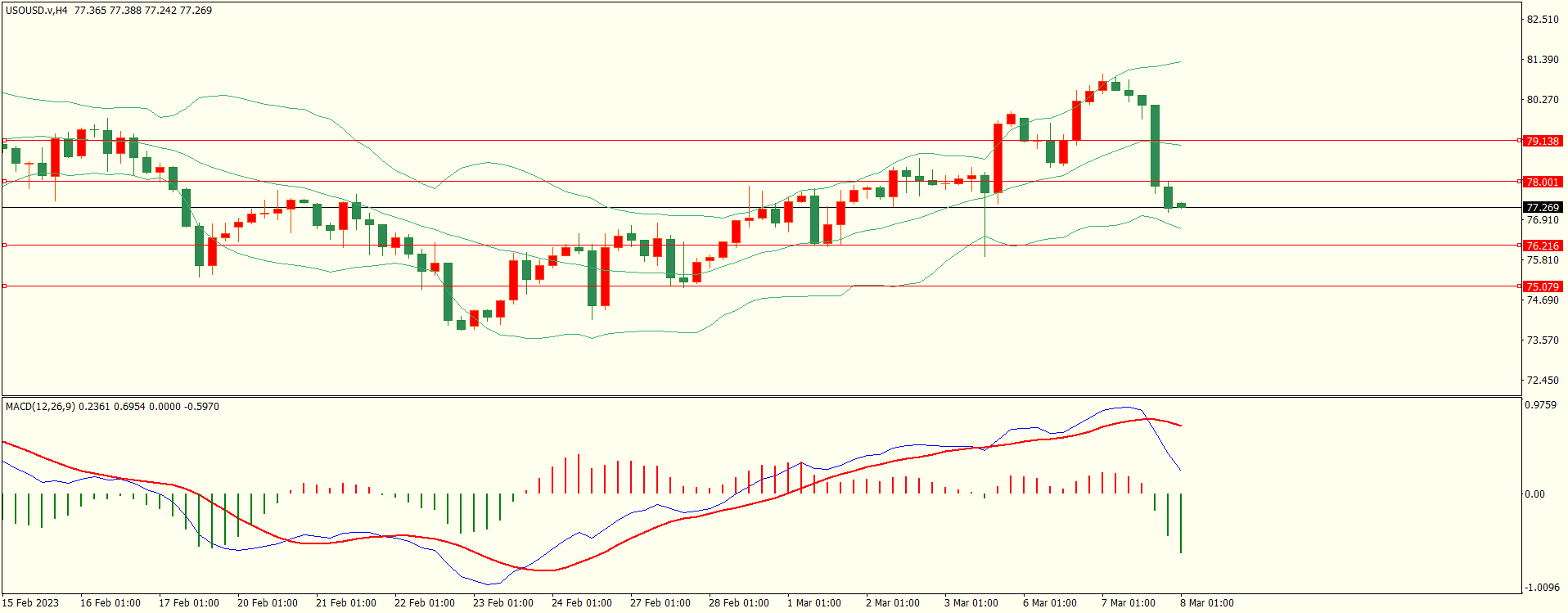Click the 76.216 red price label
Image resolution: width=1568 pixels, height=613 pixels.
coord(1543,246)
